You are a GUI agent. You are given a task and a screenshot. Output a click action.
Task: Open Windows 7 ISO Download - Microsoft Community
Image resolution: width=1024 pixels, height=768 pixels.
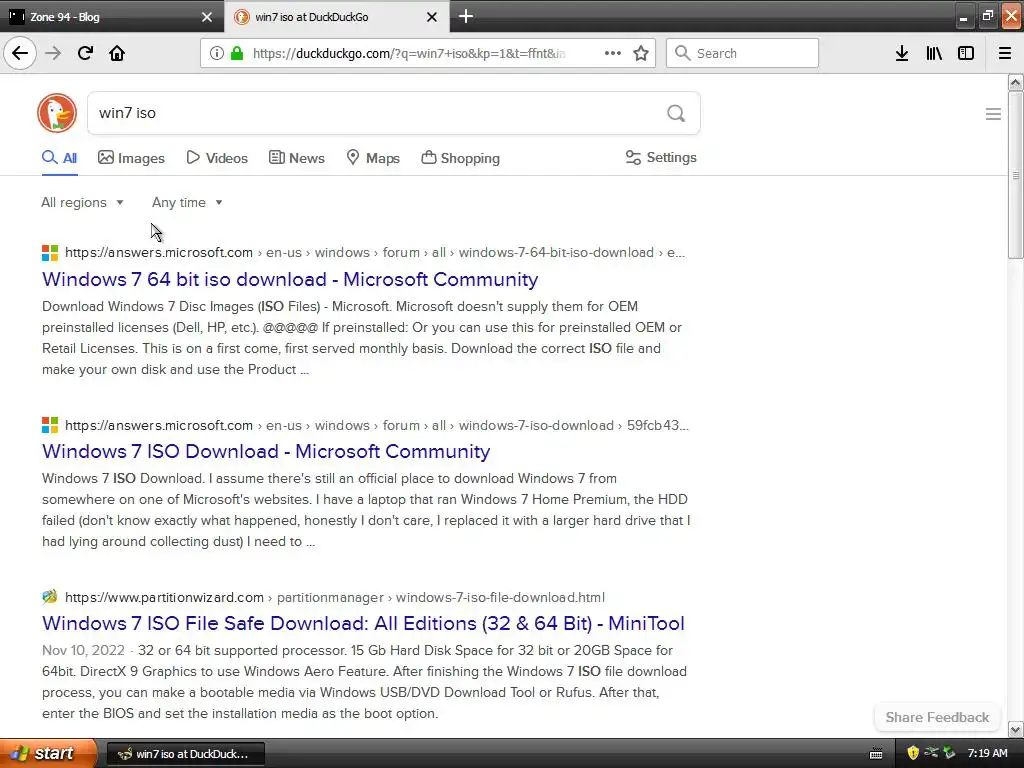tap(266, 451)
